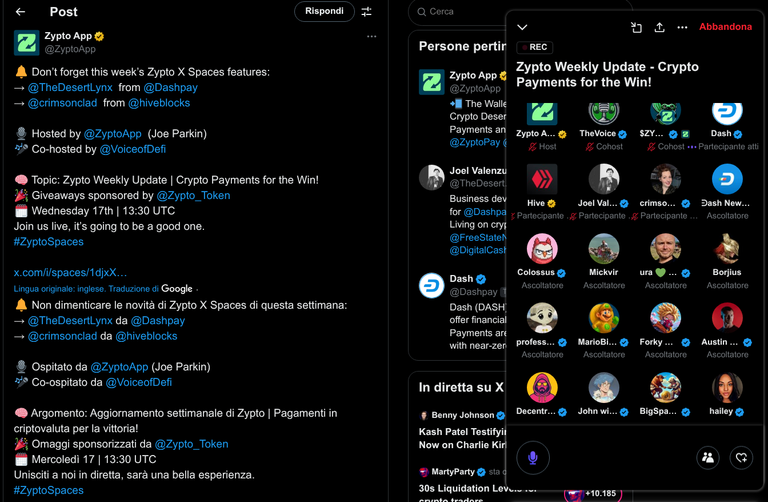Screen dimensions: 768x502
Task: Toggle the Space microphone button
Action: pyautogui.click(x=533, y=457)
